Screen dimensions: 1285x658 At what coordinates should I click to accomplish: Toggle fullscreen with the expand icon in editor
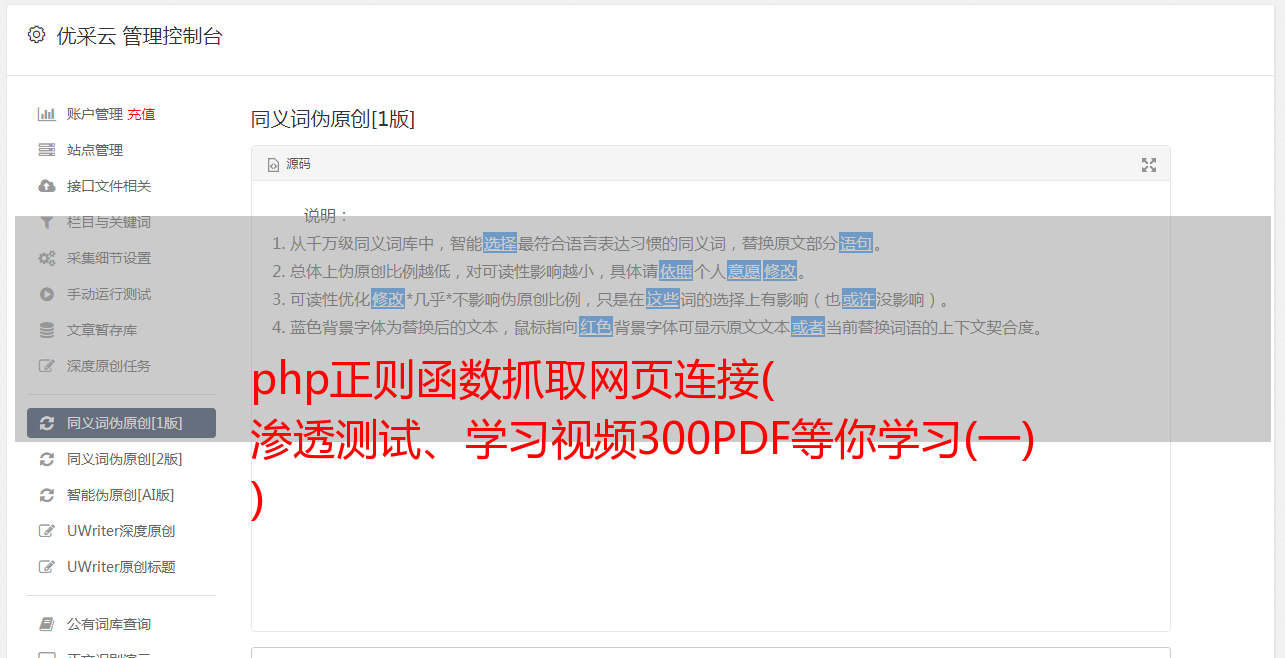pos(1148,165)
